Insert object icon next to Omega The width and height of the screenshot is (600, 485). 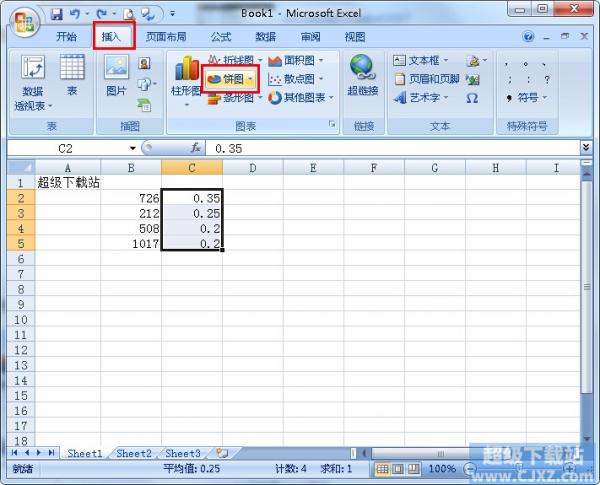(x=473, y=80)
